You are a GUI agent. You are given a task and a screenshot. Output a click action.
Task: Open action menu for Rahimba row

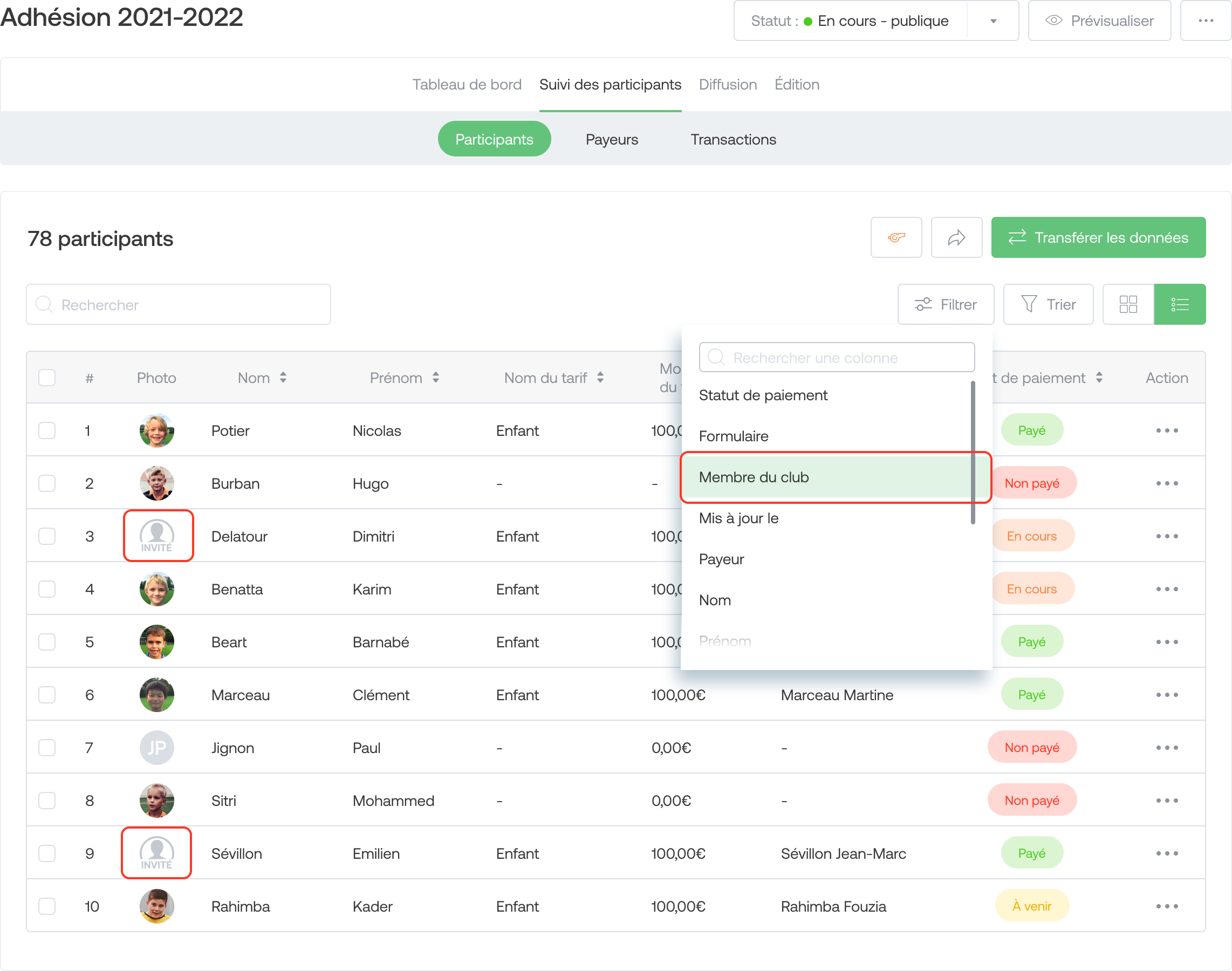click(x=1167, y=906)
